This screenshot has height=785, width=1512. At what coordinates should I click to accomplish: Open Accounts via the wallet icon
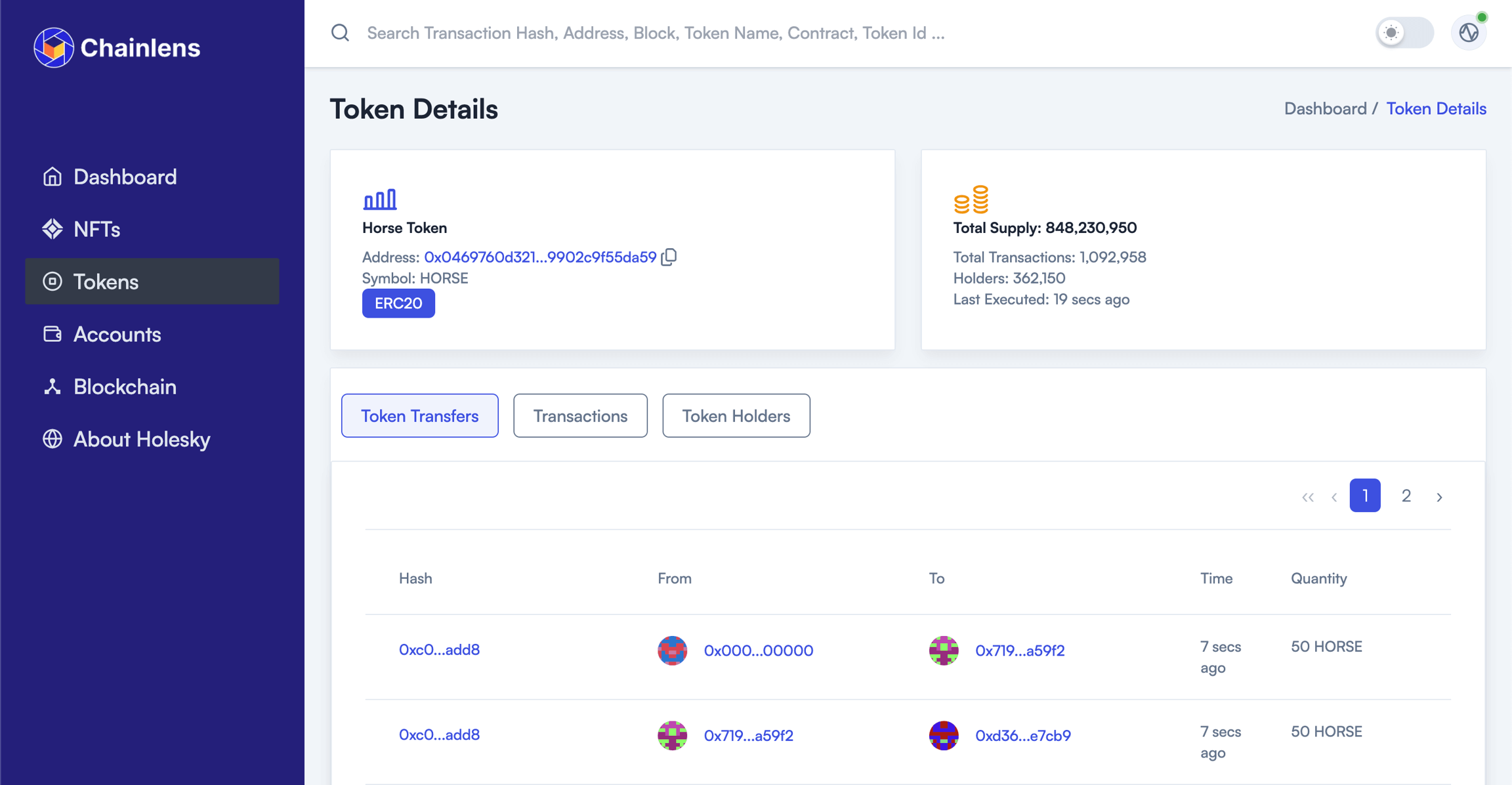(x=52, y=334)
